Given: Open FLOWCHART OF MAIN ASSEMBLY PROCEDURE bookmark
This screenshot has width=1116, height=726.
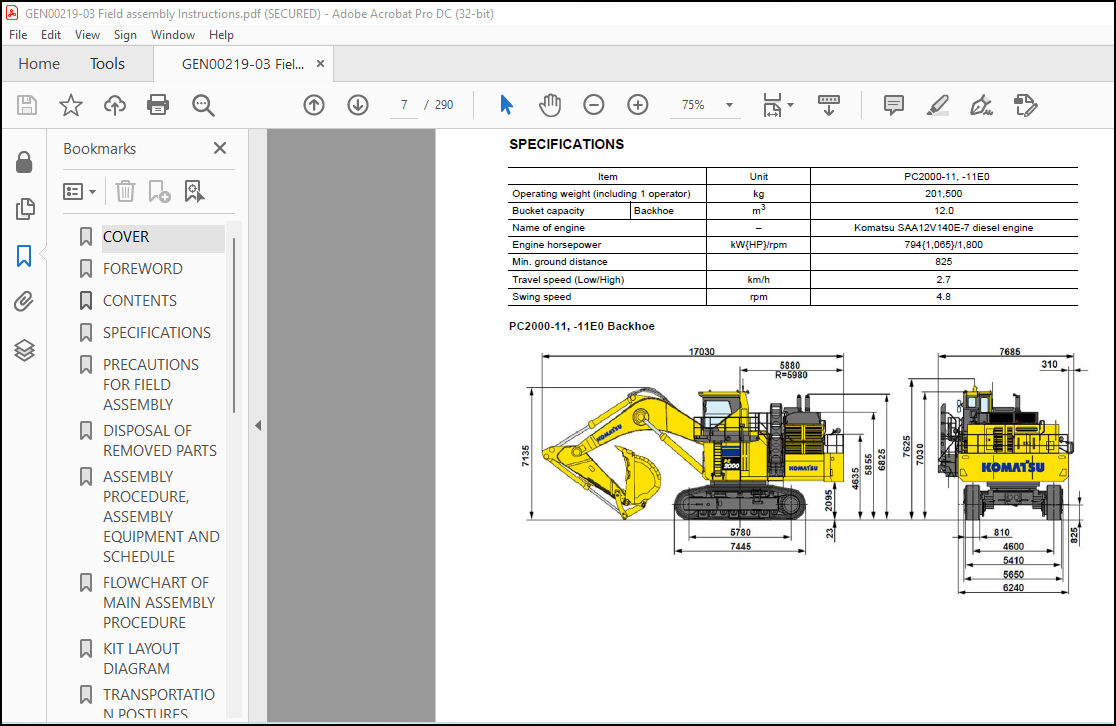Looking at the screenshot, I should pos(159,603).
